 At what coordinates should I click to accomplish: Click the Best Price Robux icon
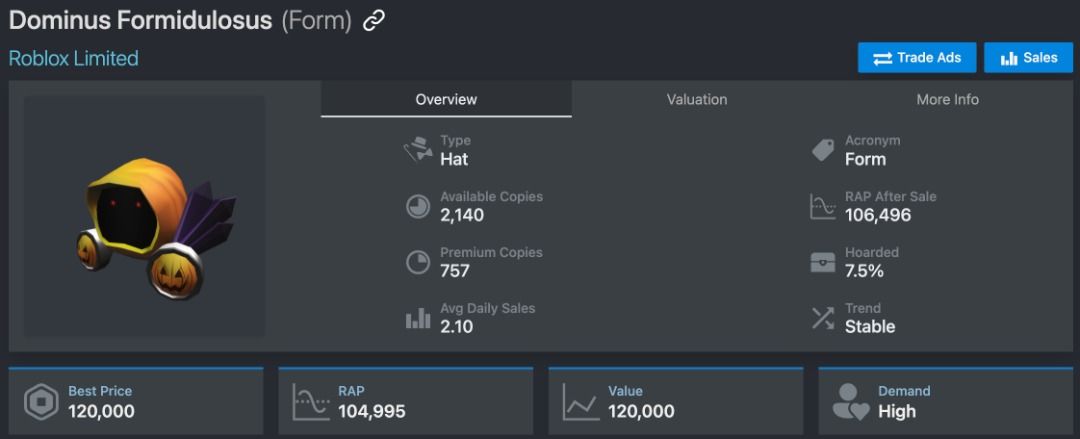pos(41,402)
